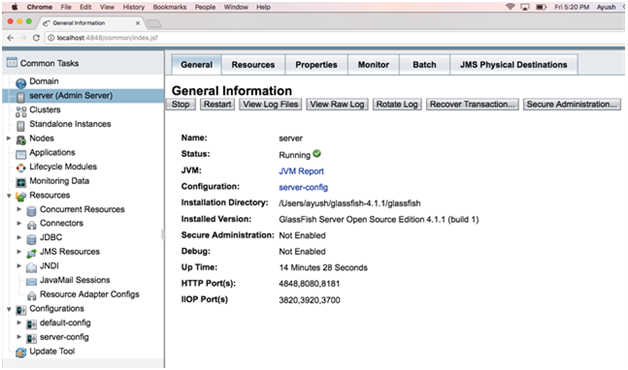Click the green Running status checkmark
Image resolution: width=628 pixels, height=370 pixels.
pos(317,153)
